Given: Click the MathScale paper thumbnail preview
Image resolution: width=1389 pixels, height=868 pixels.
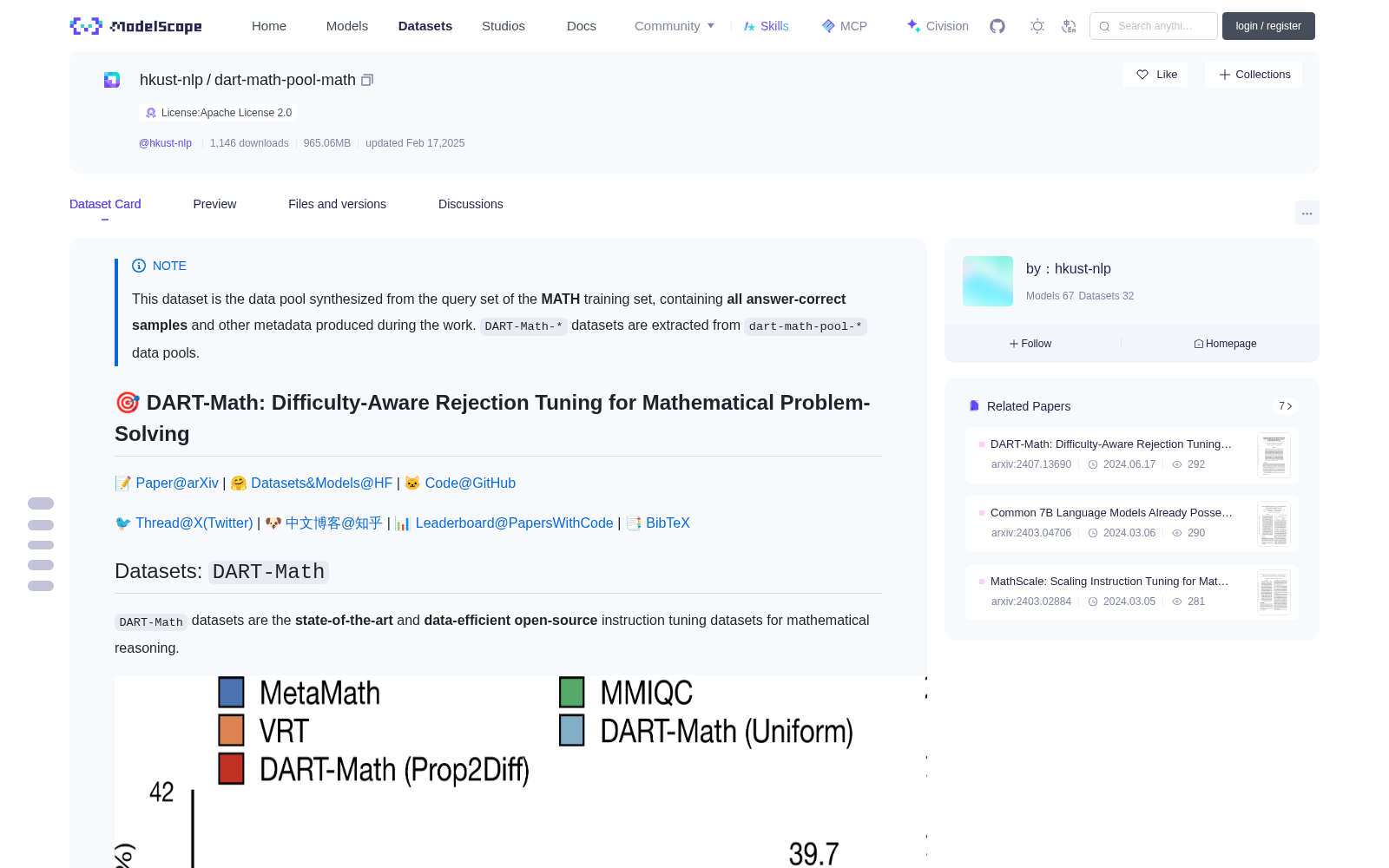Looking at the screenshot, I should click(x=1274, y=592).
